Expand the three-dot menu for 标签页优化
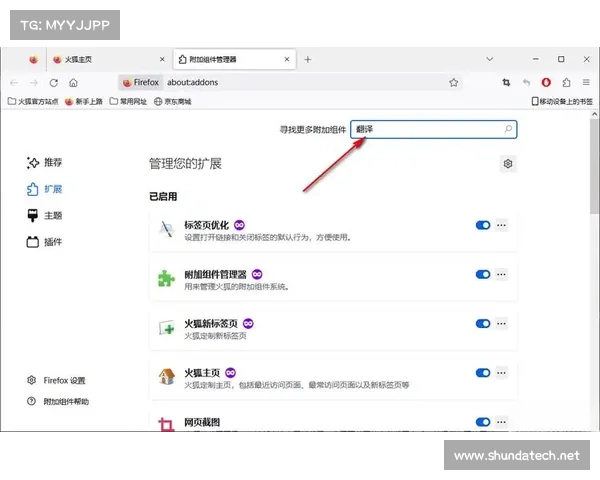The height and width of the screenshot is (480, 600). [x=502, y=225]
